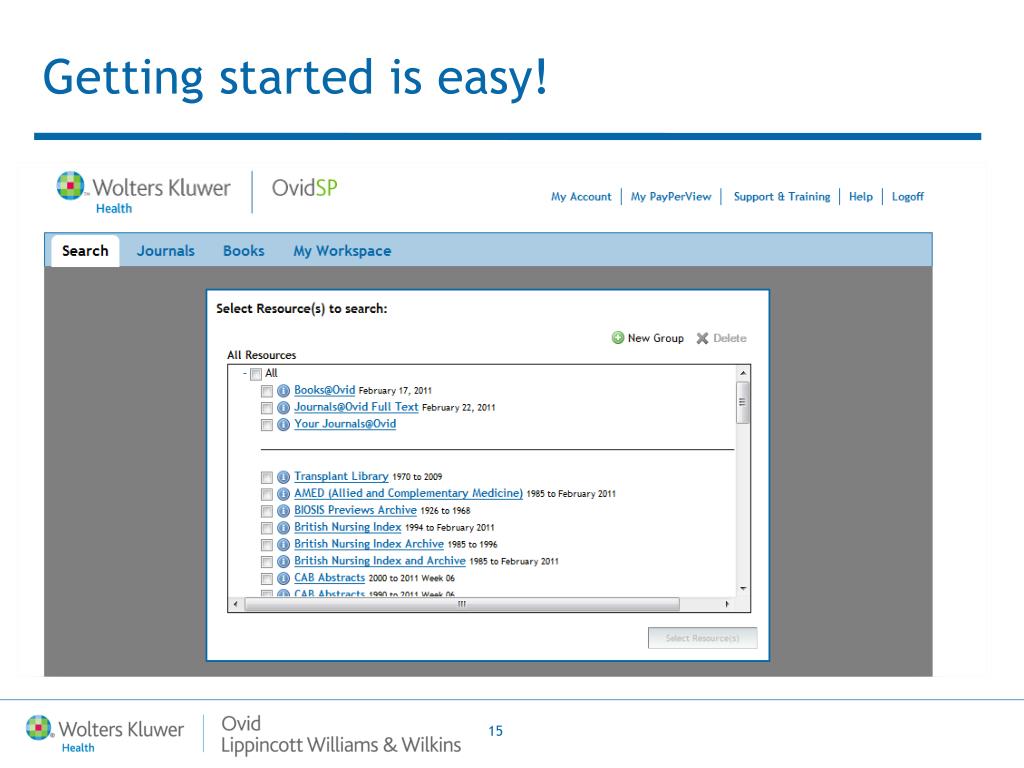Click the info icon beside Books@Ovid
The image size is (1024, 768).
[x=283, y=391]
